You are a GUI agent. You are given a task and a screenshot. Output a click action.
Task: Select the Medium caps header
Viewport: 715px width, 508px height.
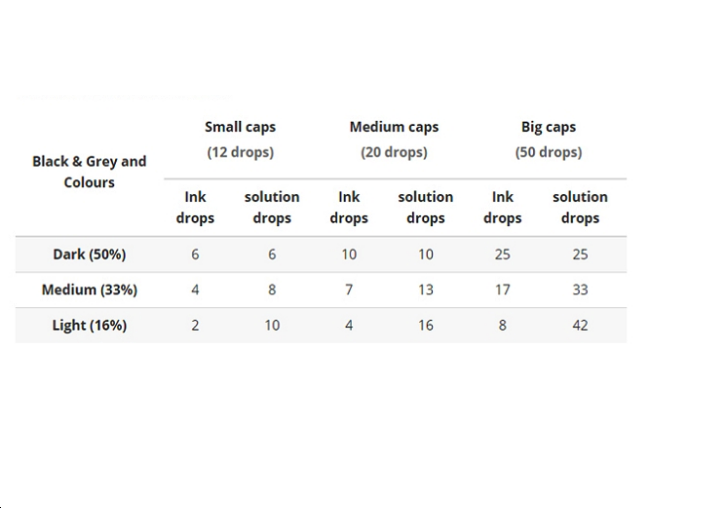(394, 127)
